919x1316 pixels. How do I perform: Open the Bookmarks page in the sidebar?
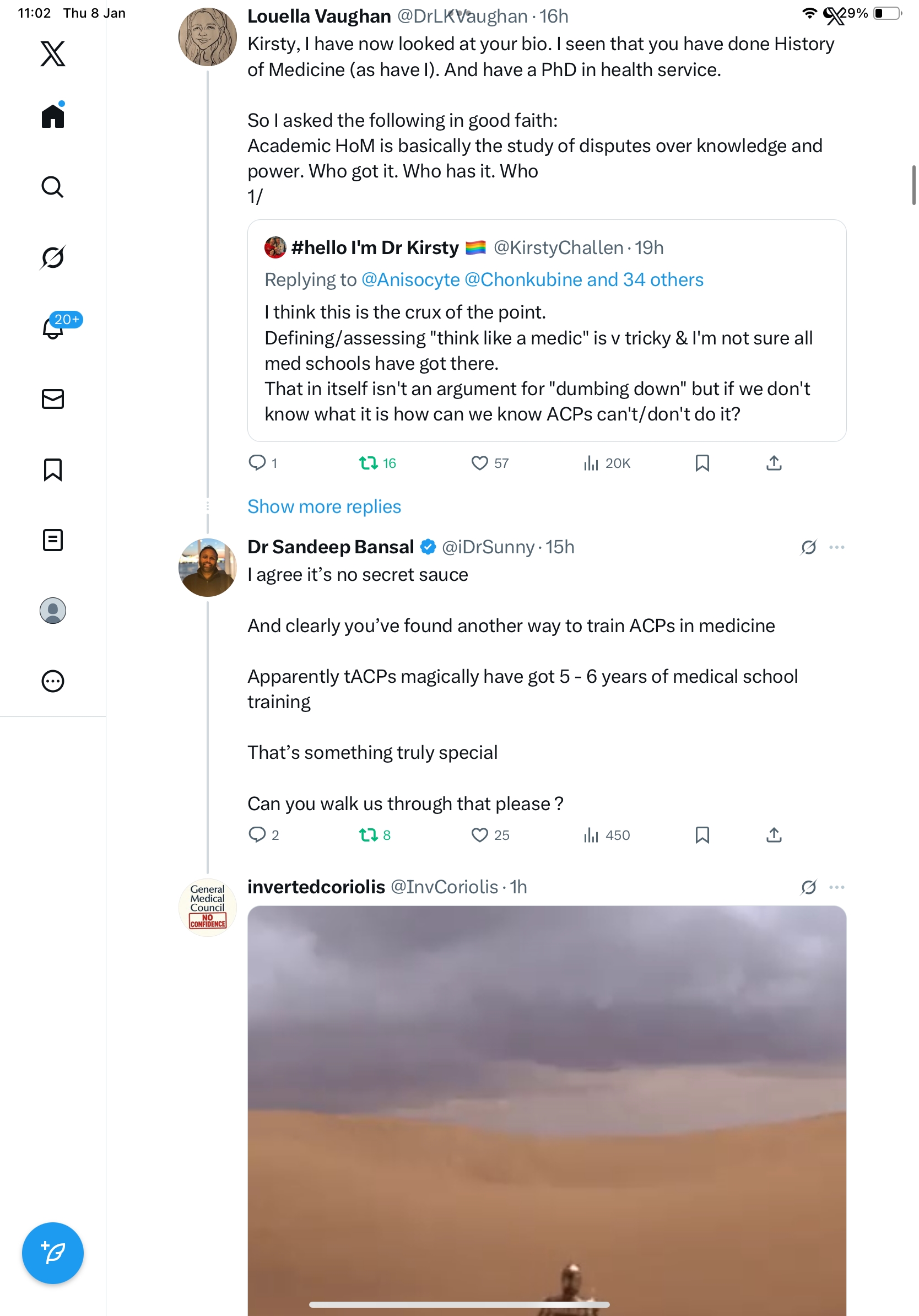[x=53, y=470]
